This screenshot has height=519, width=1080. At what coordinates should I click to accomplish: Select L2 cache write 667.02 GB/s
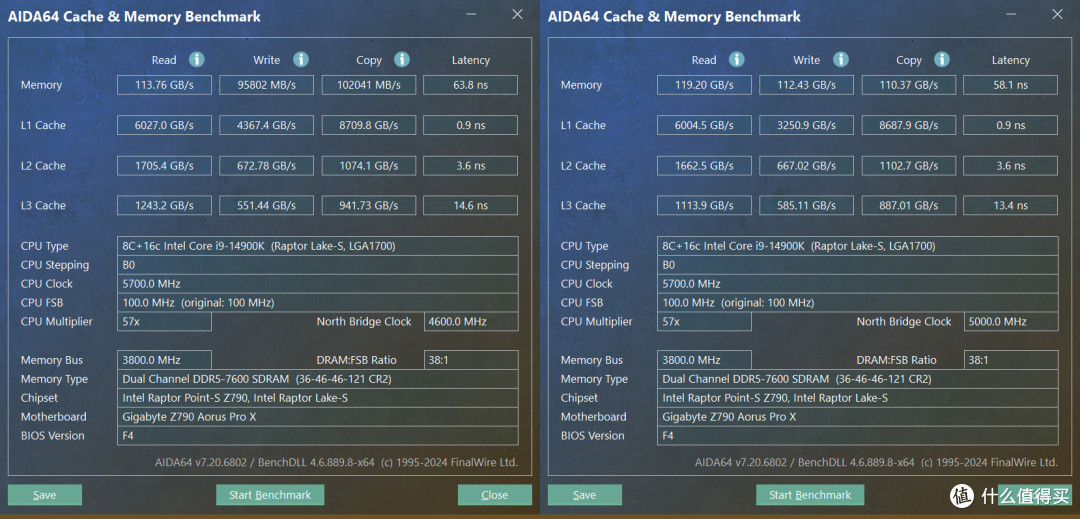(x=807, y=166)
